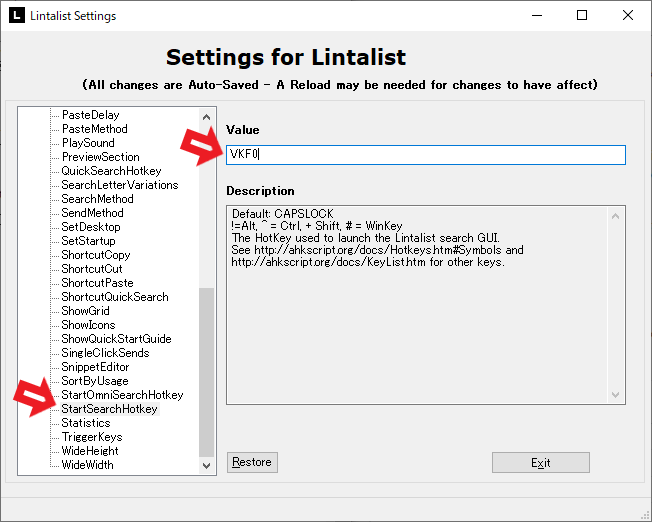Viewport: 652px width, 522px height.
Task: Select StartOmniSearchHotkey setting
Action: point(122,395)
